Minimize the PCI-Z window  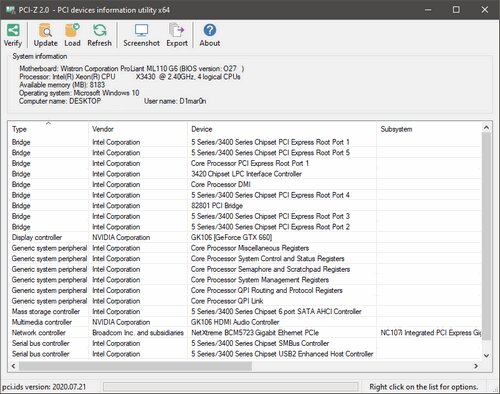coord(428,10)
